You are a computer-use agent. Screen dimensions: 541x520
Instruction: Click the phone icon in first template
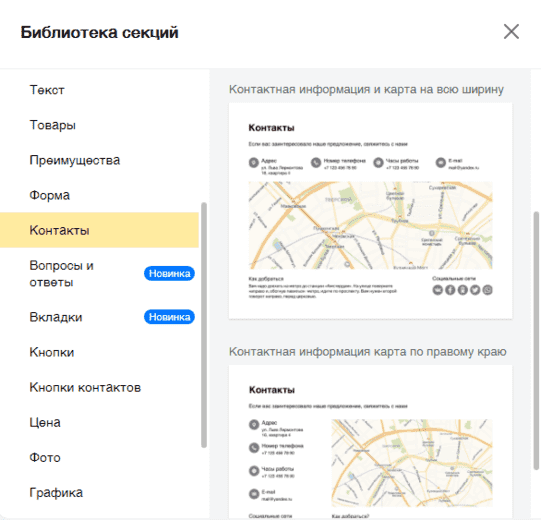click(316, 162)
